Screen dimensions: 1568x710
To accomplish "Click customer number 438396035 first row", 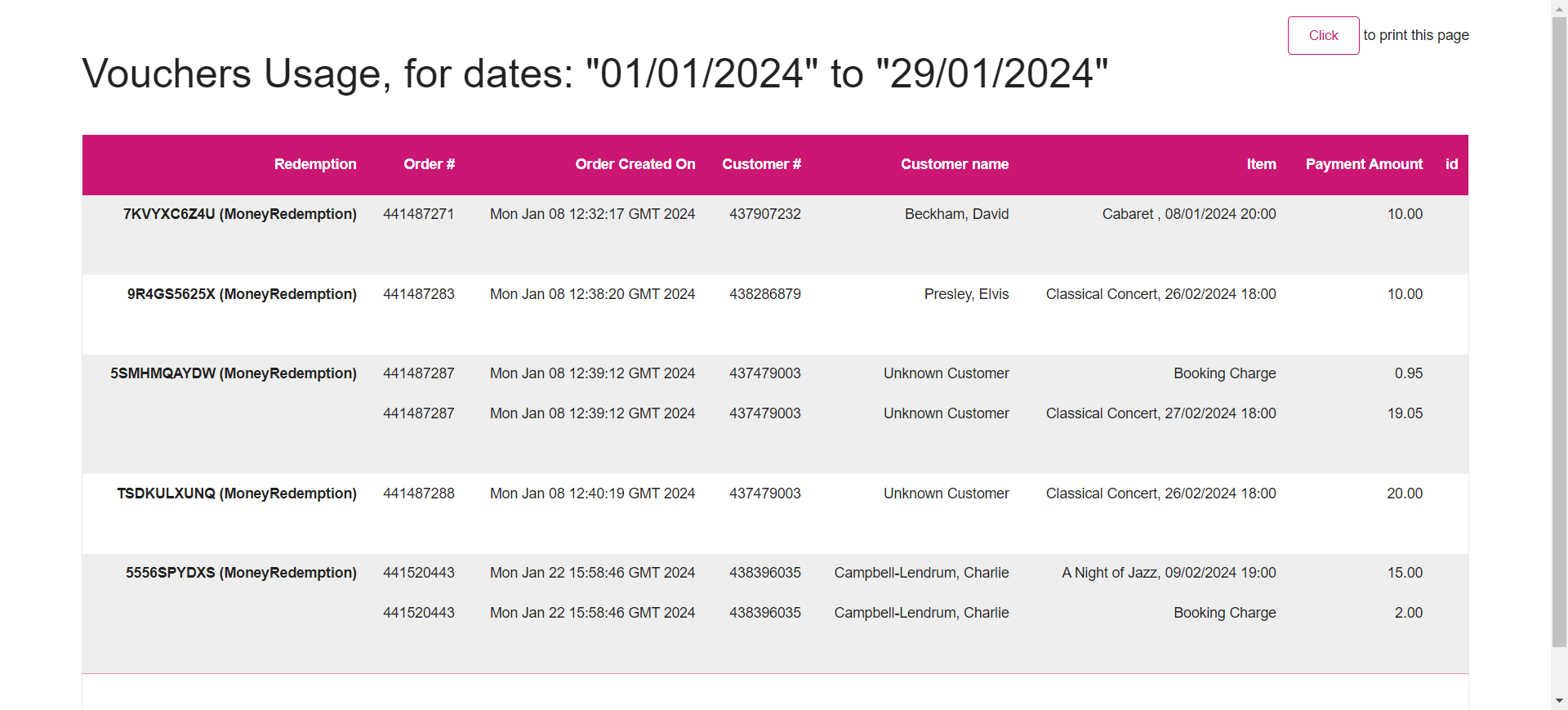I will [765, 573].
